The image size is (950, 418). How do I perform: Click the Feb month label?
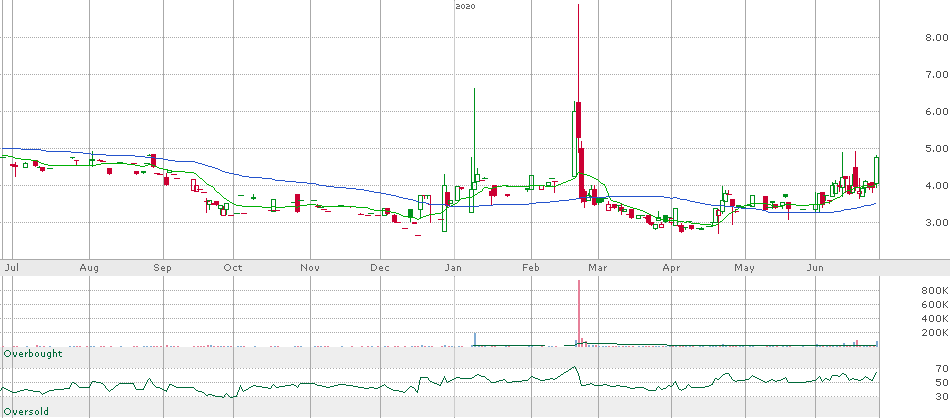pos(531,268)
